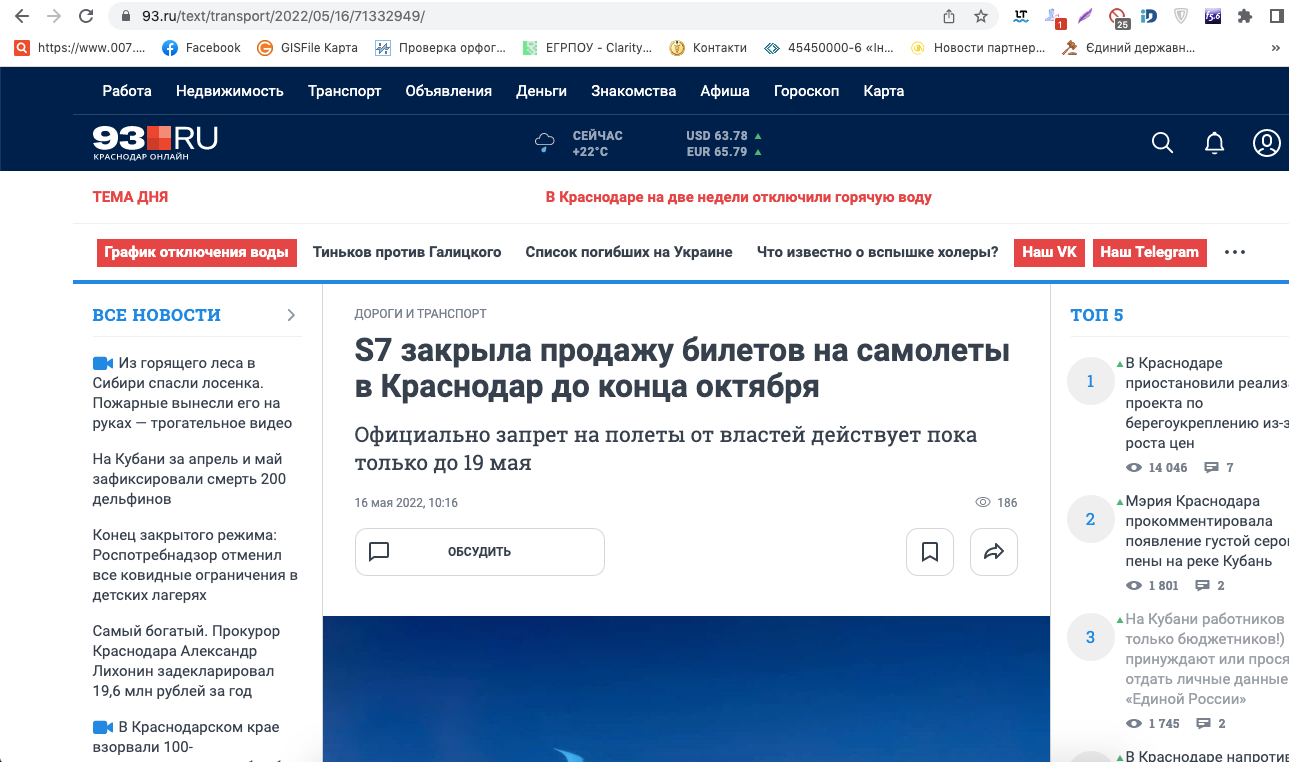Viewport: 1289px width, 762px height.
Task: Show hidden bookmarks via the double chevron
Action: coord(1275,47)
